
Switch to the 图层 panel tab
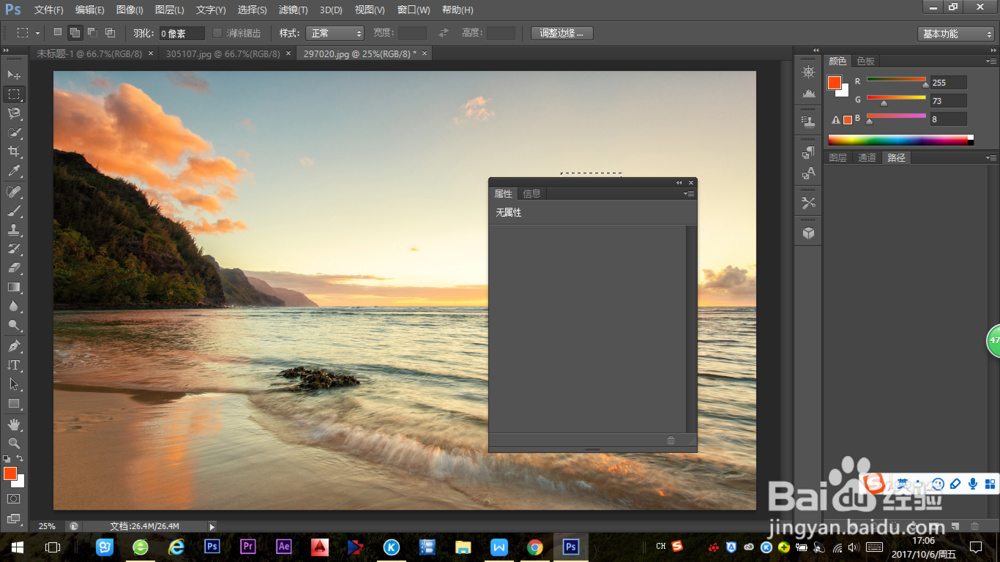[x=837, y=158]
